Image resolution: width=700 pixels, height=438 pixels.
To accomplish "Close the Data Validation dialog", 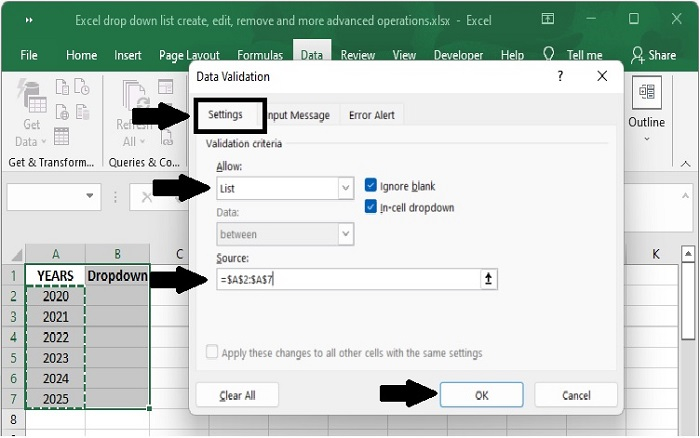I will tap(602, 76).
